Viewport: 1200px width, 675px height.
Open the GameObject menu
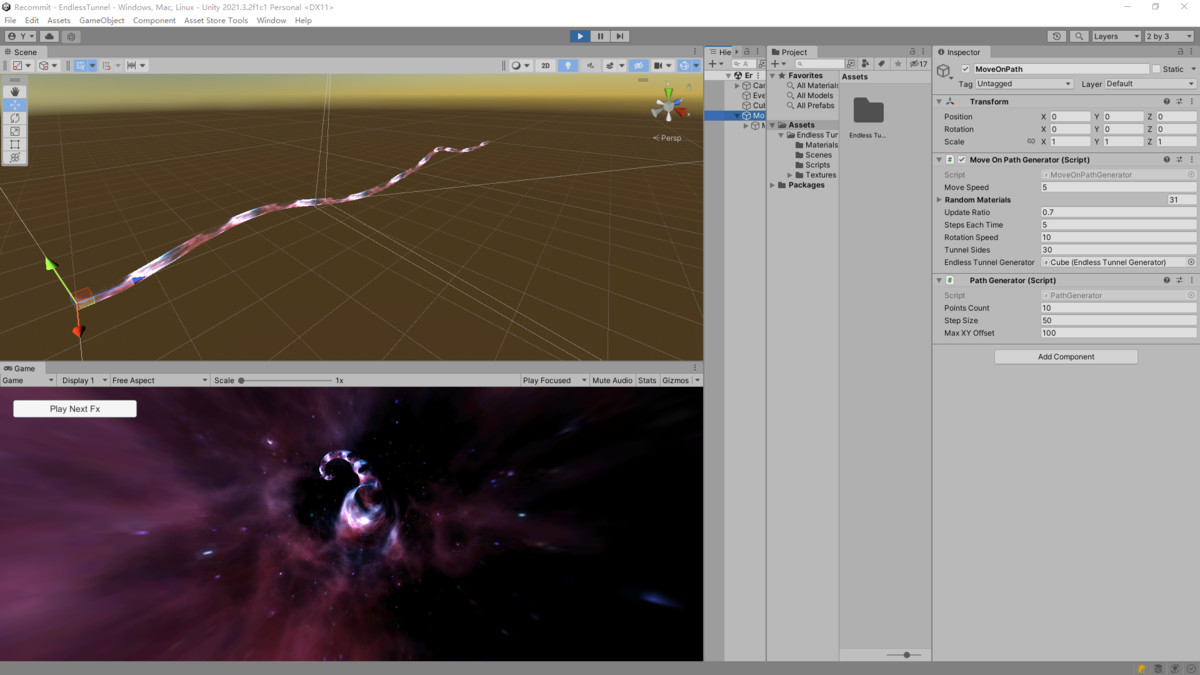click(101, 20)
